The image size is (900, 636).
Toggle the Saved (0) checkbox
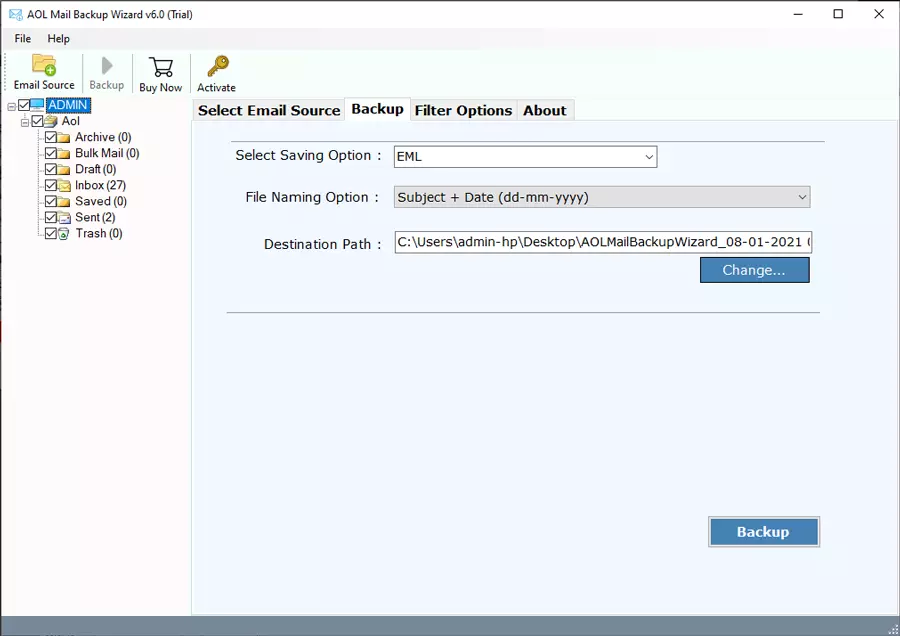51,201
